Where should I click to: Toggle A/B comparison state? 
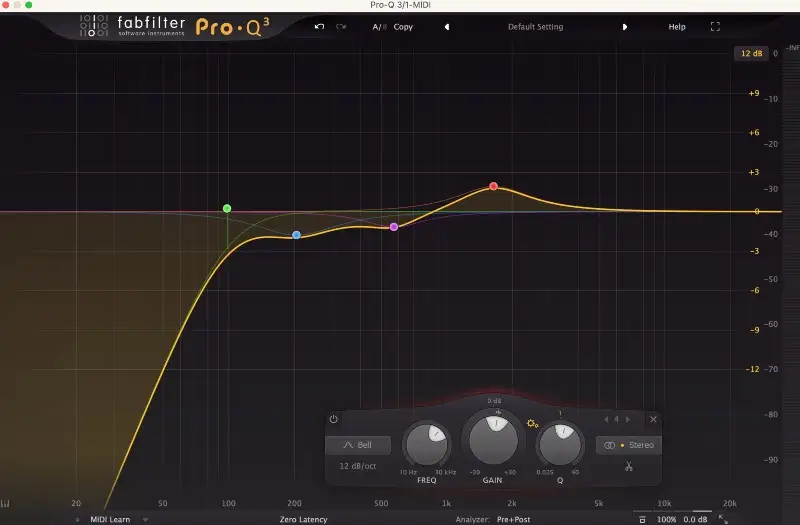378,27
